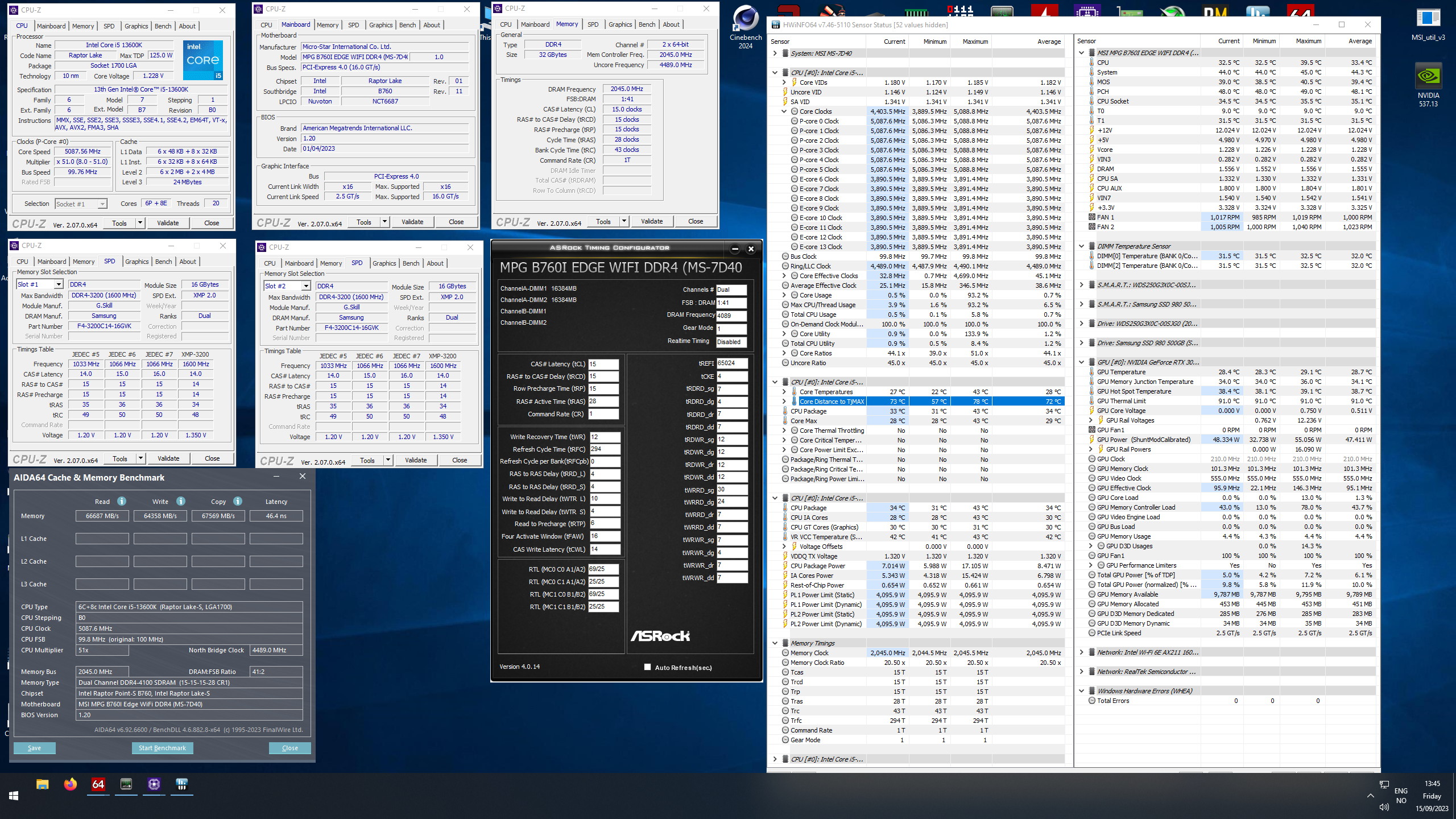Click the FAN 1 sensor icon in HWiNFO

[x=1091, y=217]
